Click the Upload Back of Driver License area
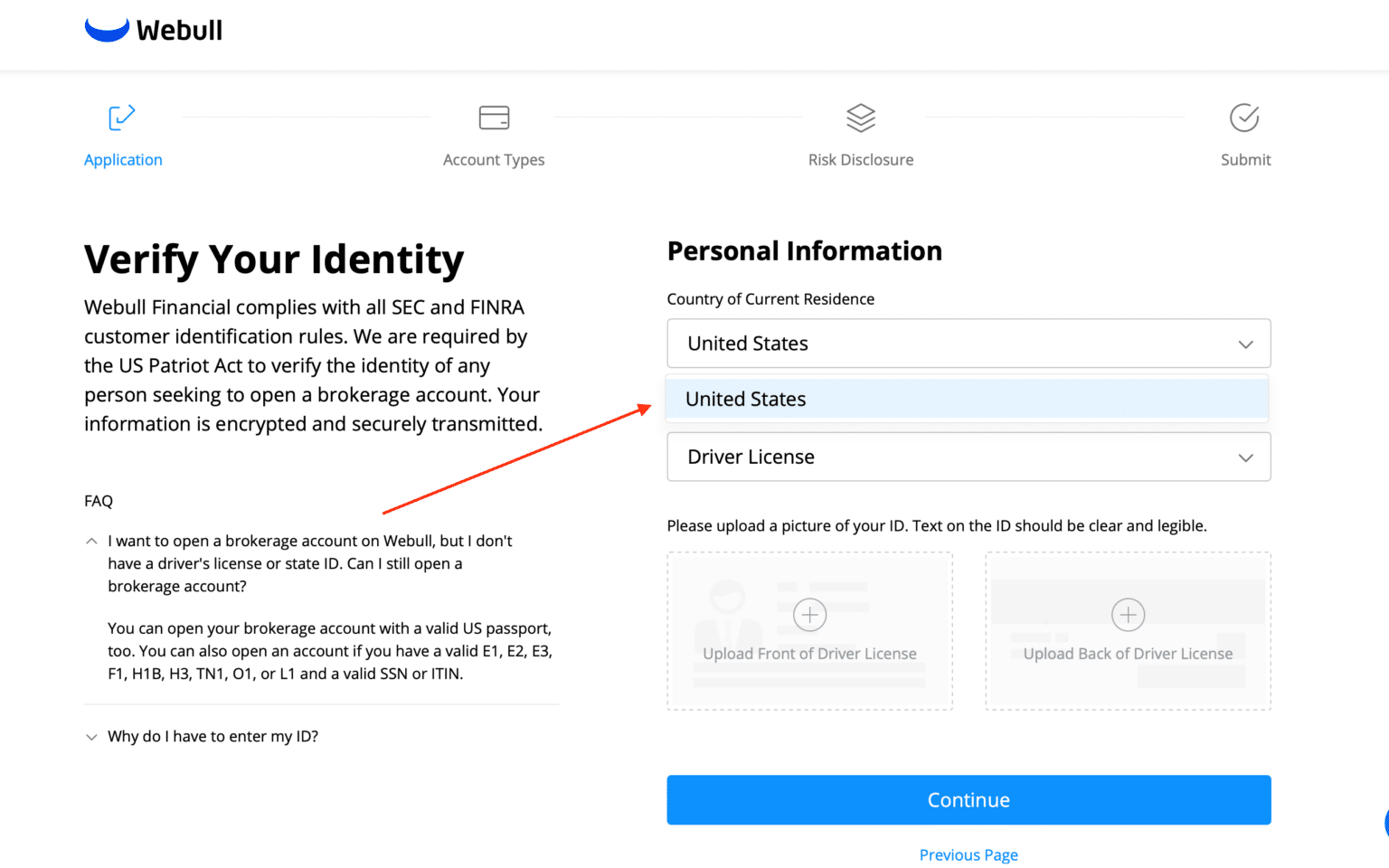The width and height of the screenshot is (1389, 868). (1128, 653)
